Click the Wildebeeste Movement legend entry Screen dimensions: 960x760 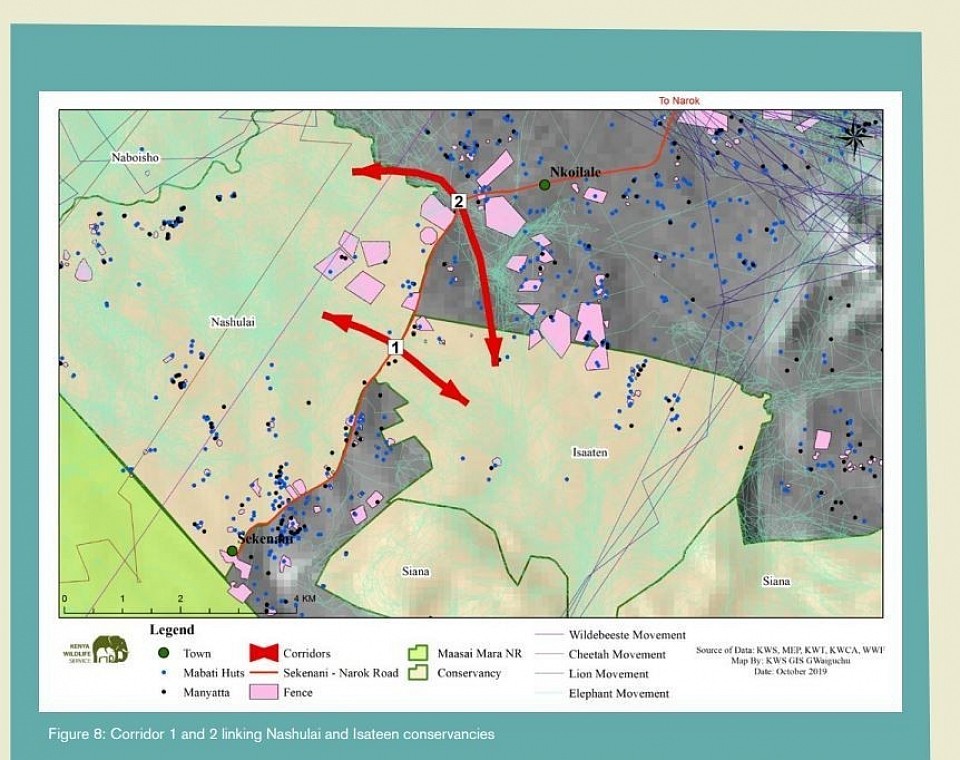(627, 635)
